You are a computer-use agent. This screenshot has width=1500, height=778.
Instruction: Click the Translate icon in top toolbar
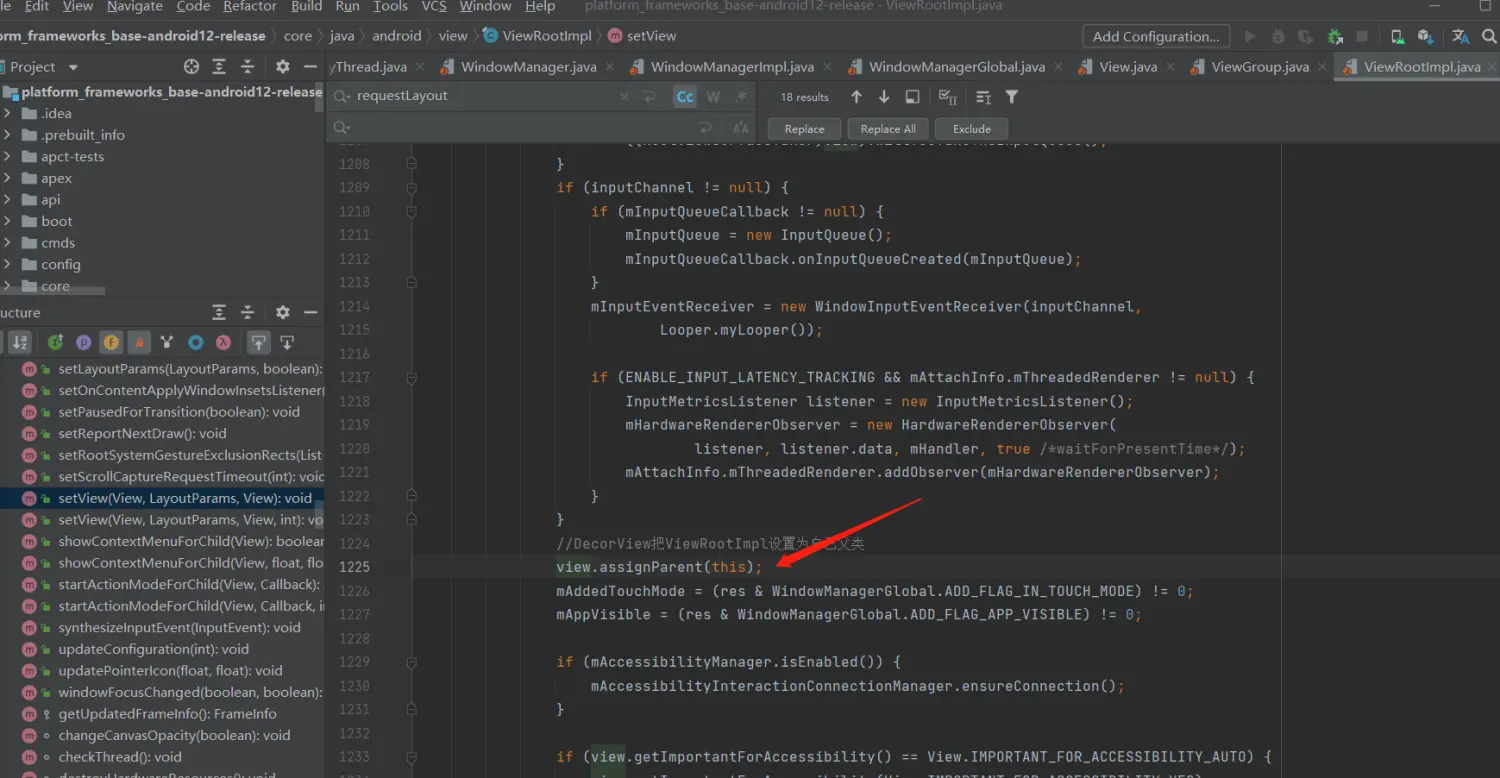[x=1461, y=36]
